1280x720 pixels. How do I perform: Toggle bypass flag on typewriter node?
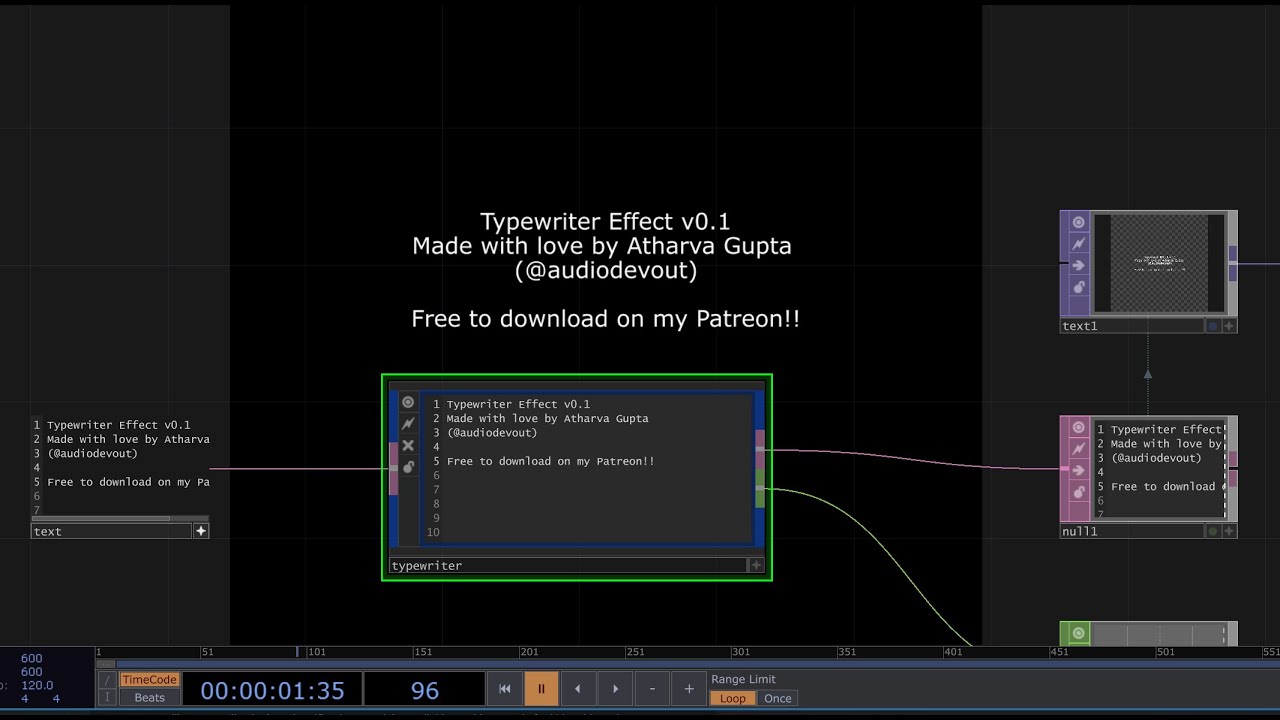tap(408, 424)
